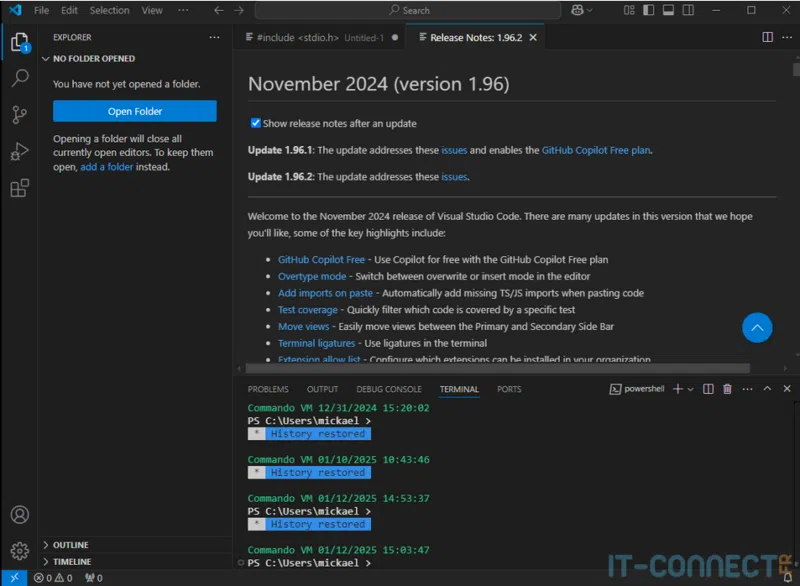This screenshot has width=800, height=586.
Task: Open the Accounts icon in Activity Bar
Action: (x=20, y=514)
